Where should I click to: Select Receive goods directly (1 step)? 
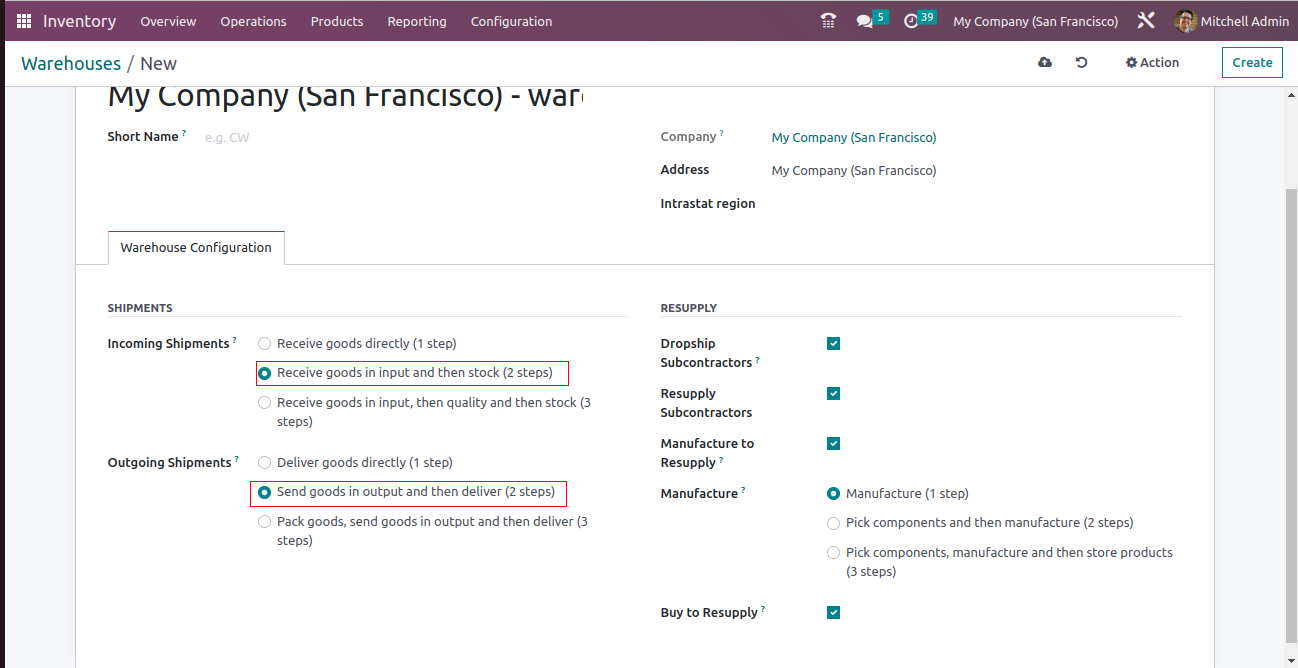pos(265,344)
